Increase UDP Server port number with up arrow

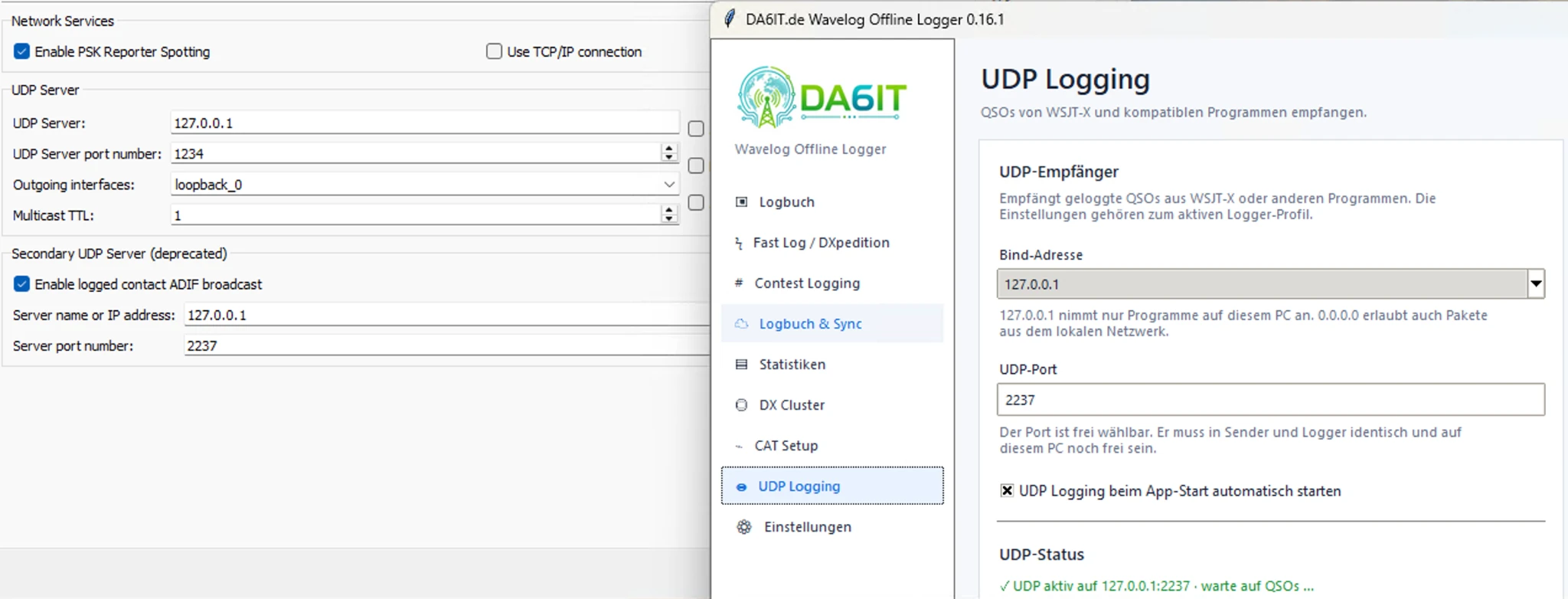coord(669,149)
